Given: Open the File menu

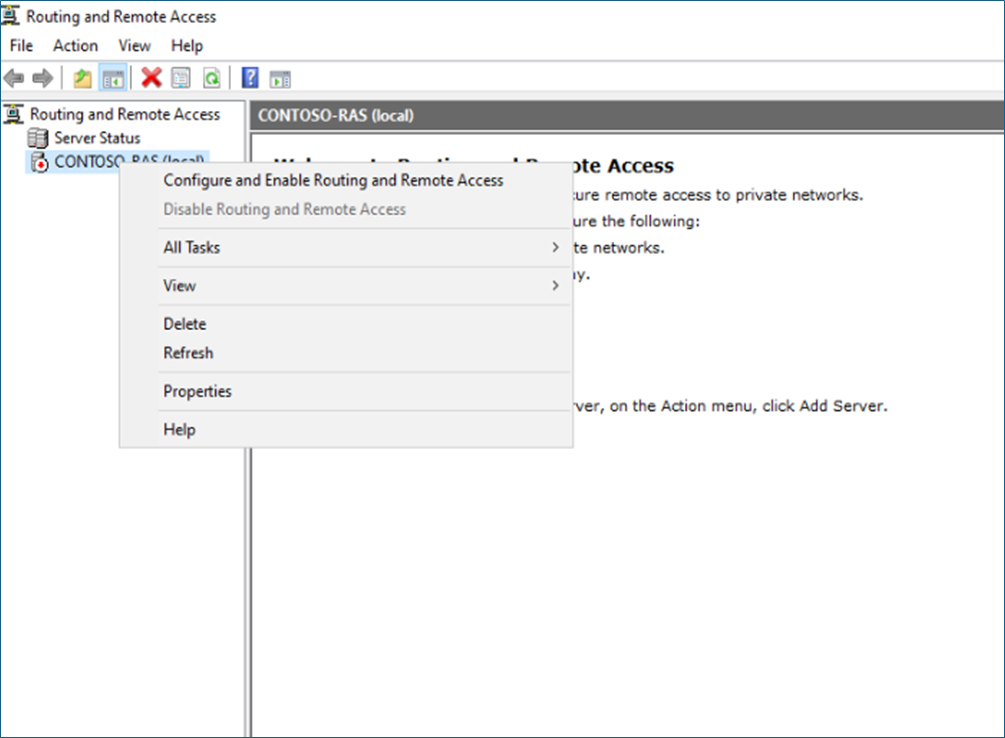Looking at the screenshot, I should coord(21,46).
